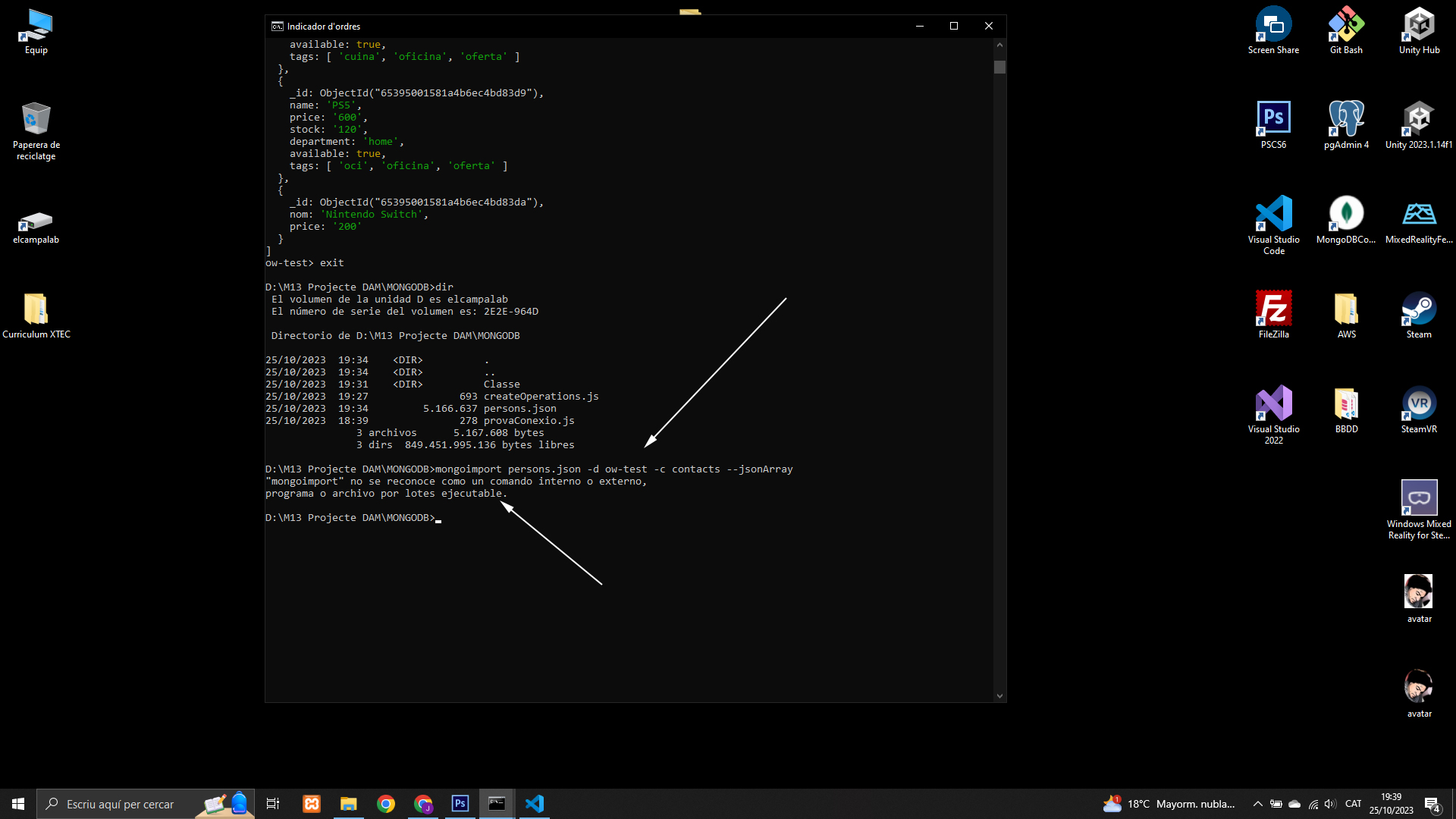1456x819 pixels.
Task: Click the scroll up arrow in the console
Action: pyautogui.click(x=999, y=45)
